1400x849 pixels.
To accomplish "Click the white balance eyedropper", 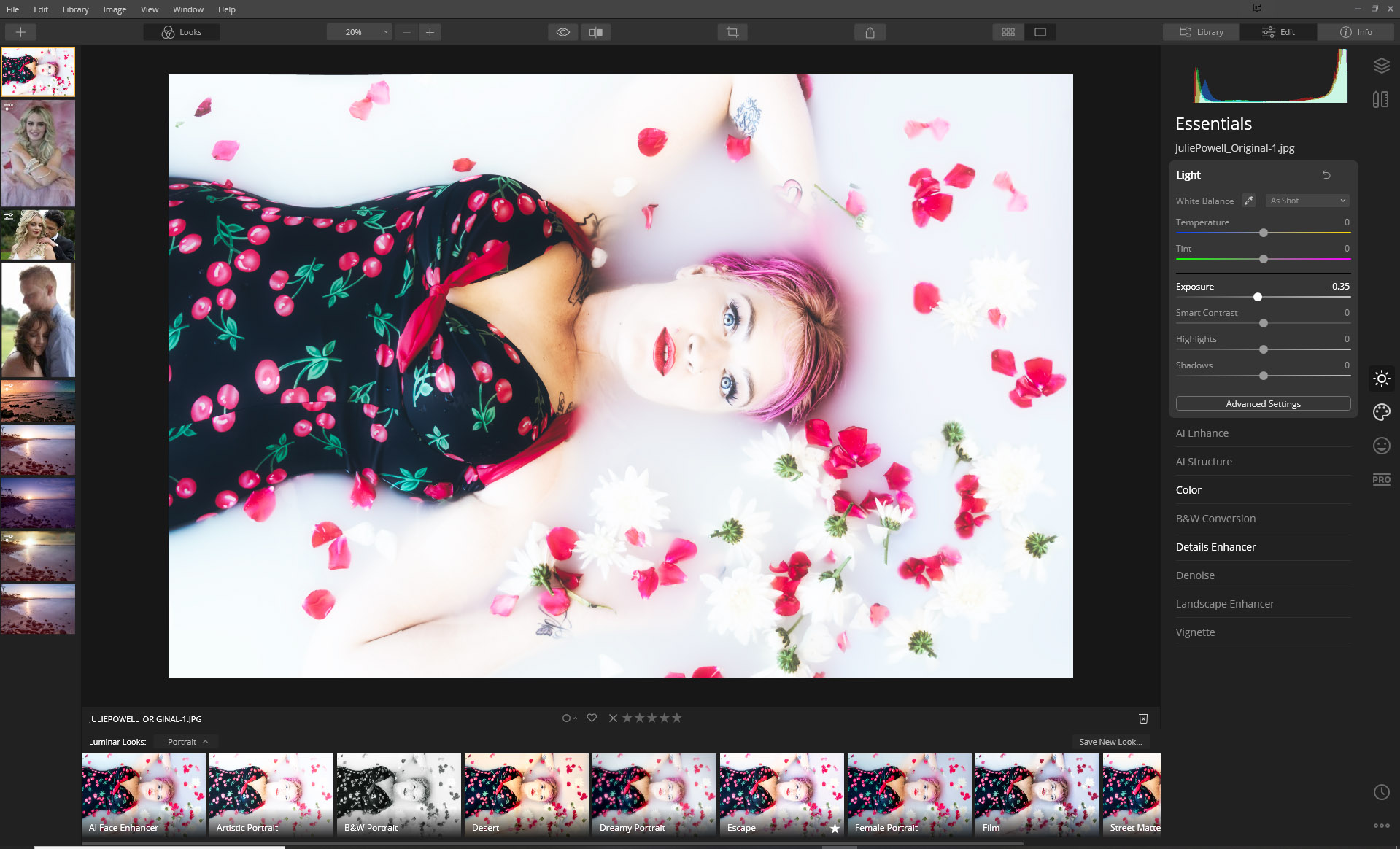I will click(1249, 201).
